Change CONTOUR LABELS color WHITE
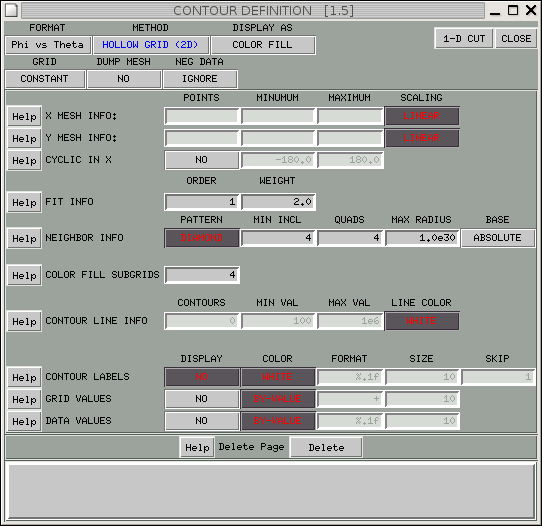Screen dimensions: 542x526 (x=278, y=377)
